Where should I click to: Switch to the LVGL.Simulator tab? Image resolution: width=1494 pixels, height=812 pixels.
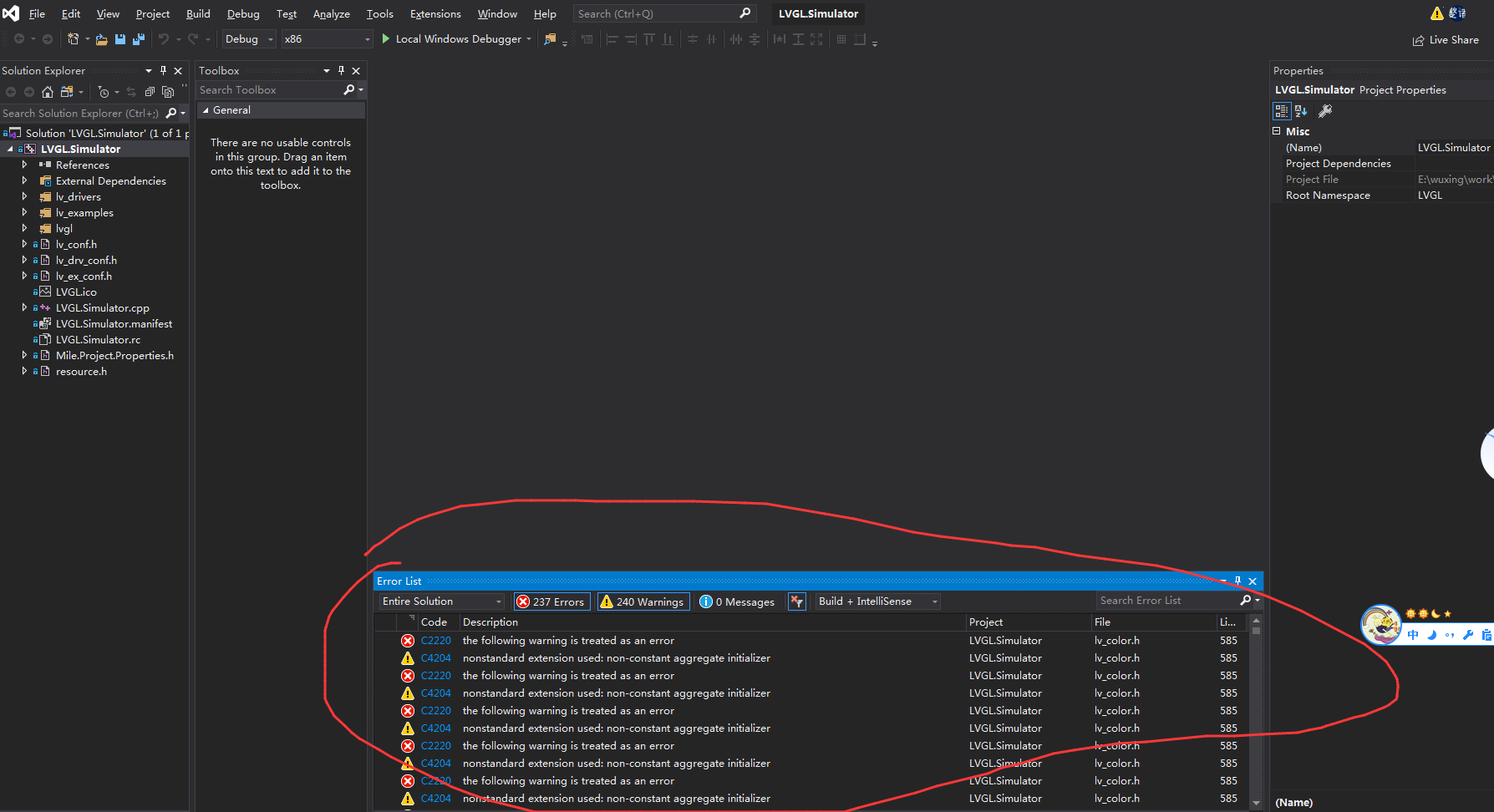(x=816, y=13)
